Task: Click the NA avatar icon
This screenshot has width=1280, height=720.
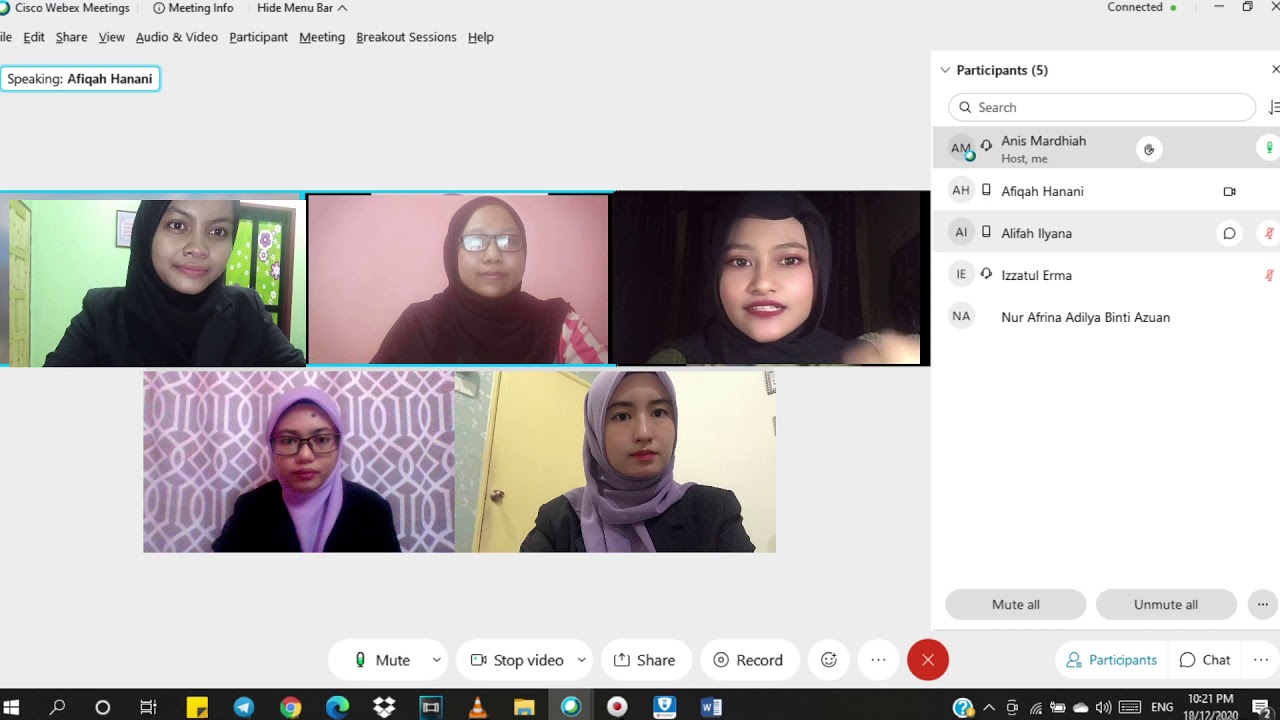Action: 961,317
